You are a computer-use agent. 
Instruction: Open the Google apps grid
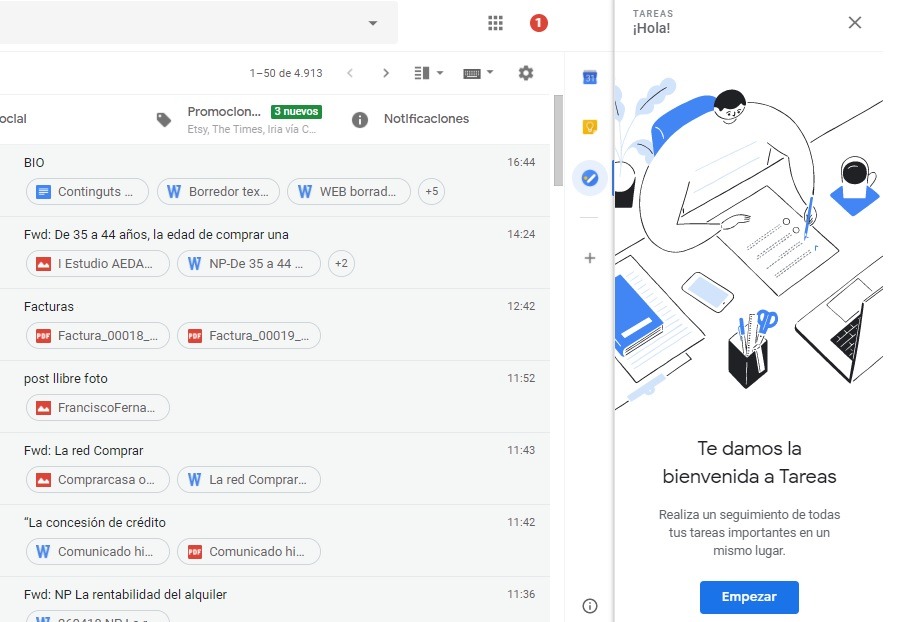[495, 23]
